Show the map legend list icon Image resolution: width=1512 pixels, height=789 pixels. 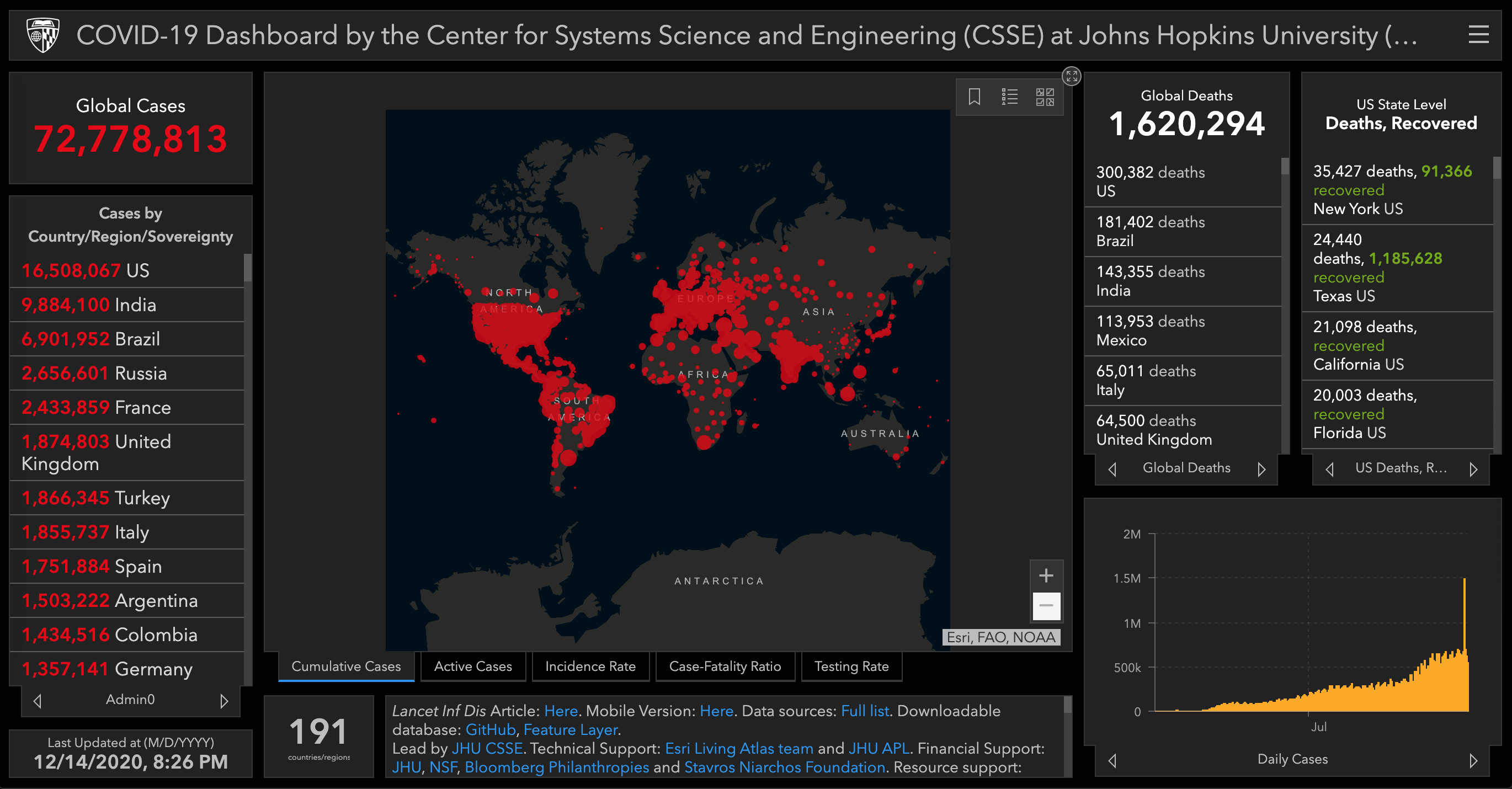click(1010, 96)
